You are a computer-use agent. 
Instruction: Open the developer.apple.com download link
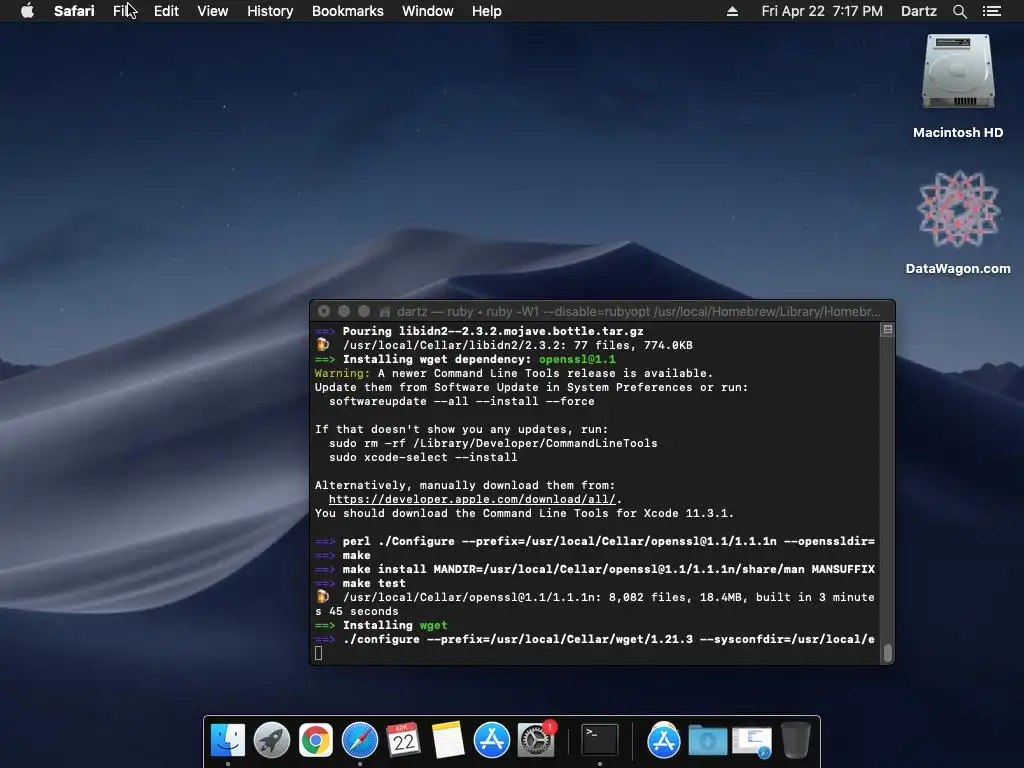[x=472, y=499]
